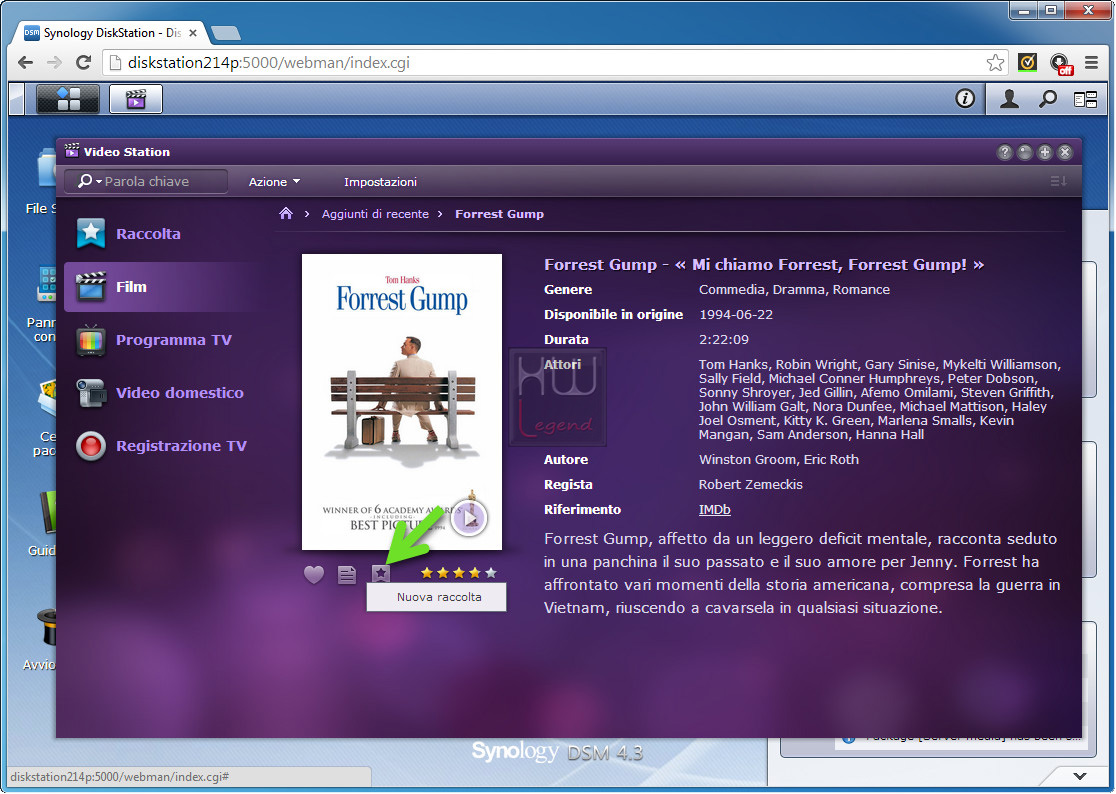Click the release date 1994-06-22

tap(736, 314)
